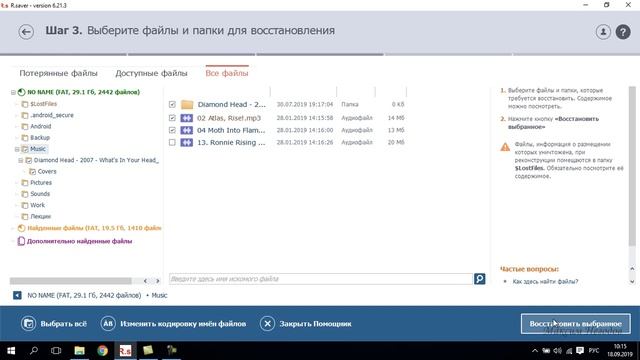Focus the file name search input field
640x360 pixels.
321,279
